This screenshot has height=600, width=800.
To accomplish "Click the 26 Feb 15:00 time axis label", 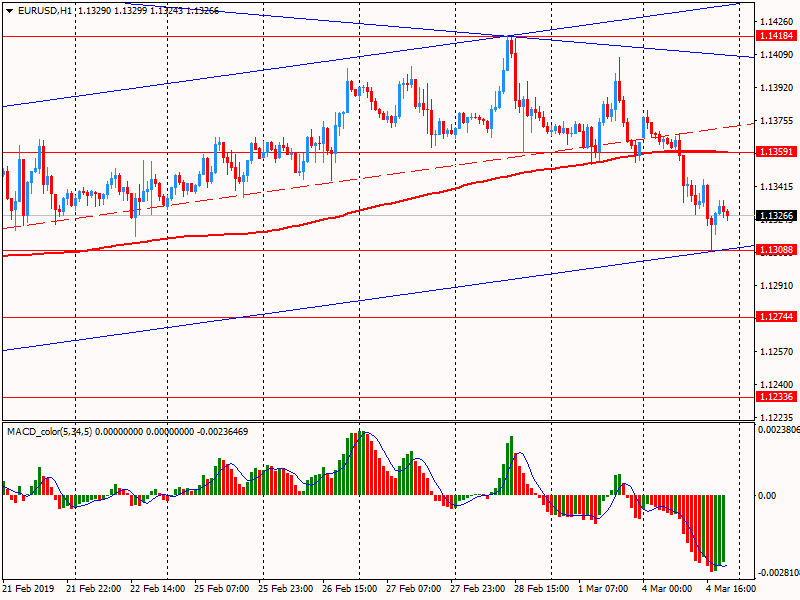I will (352, 589).
